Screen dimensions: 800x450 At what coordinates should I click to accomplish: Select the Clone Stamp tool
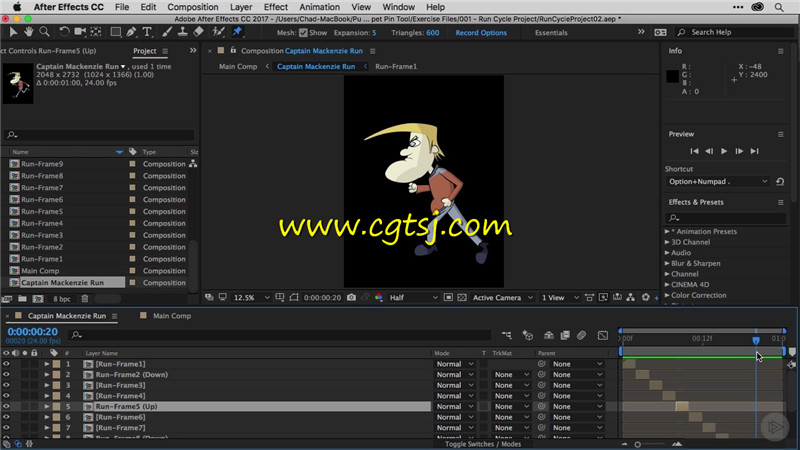(x=182, y=32)
